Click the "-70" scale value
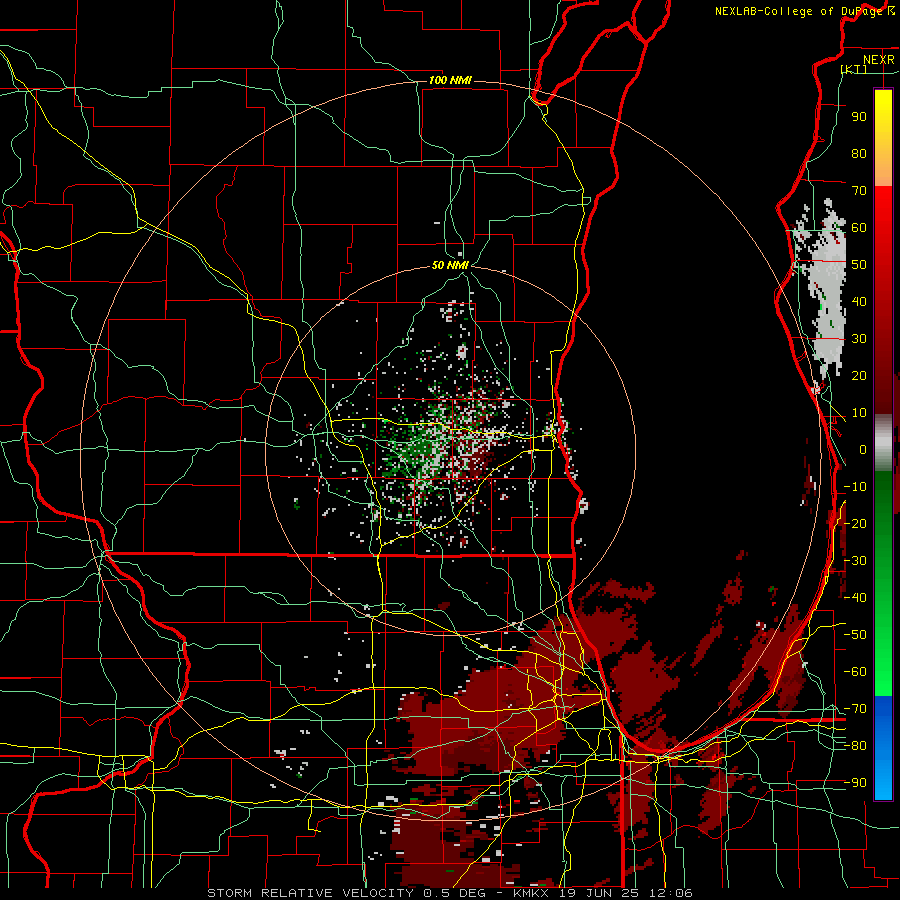Viewport: 900px width, 900px height. coord(855,709)
